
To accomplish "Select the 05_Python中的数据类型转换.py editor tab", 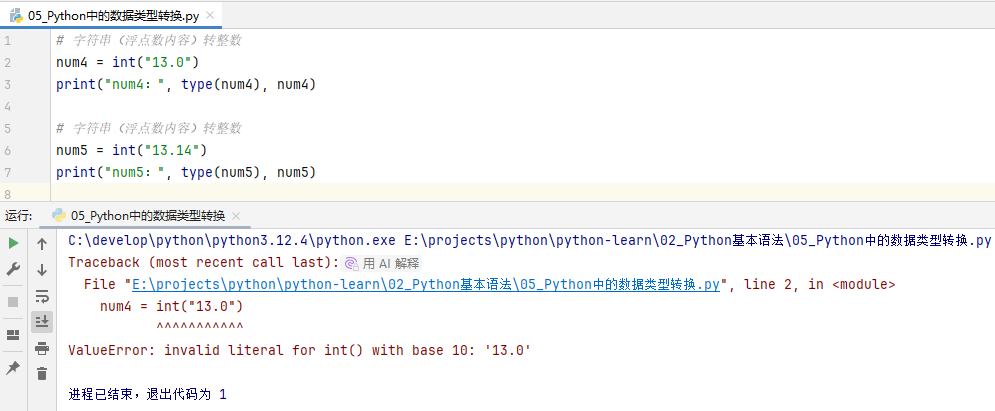I will click(x=110, y=17).
